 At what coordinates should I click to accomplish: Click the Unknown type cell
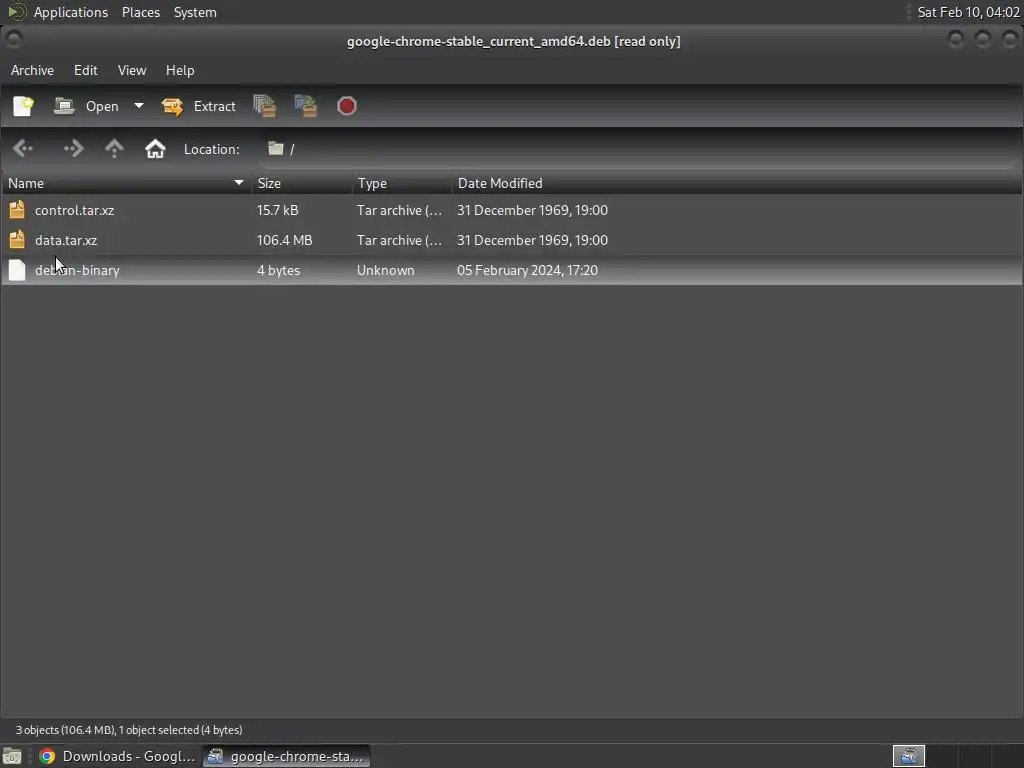tap(385, 270)
